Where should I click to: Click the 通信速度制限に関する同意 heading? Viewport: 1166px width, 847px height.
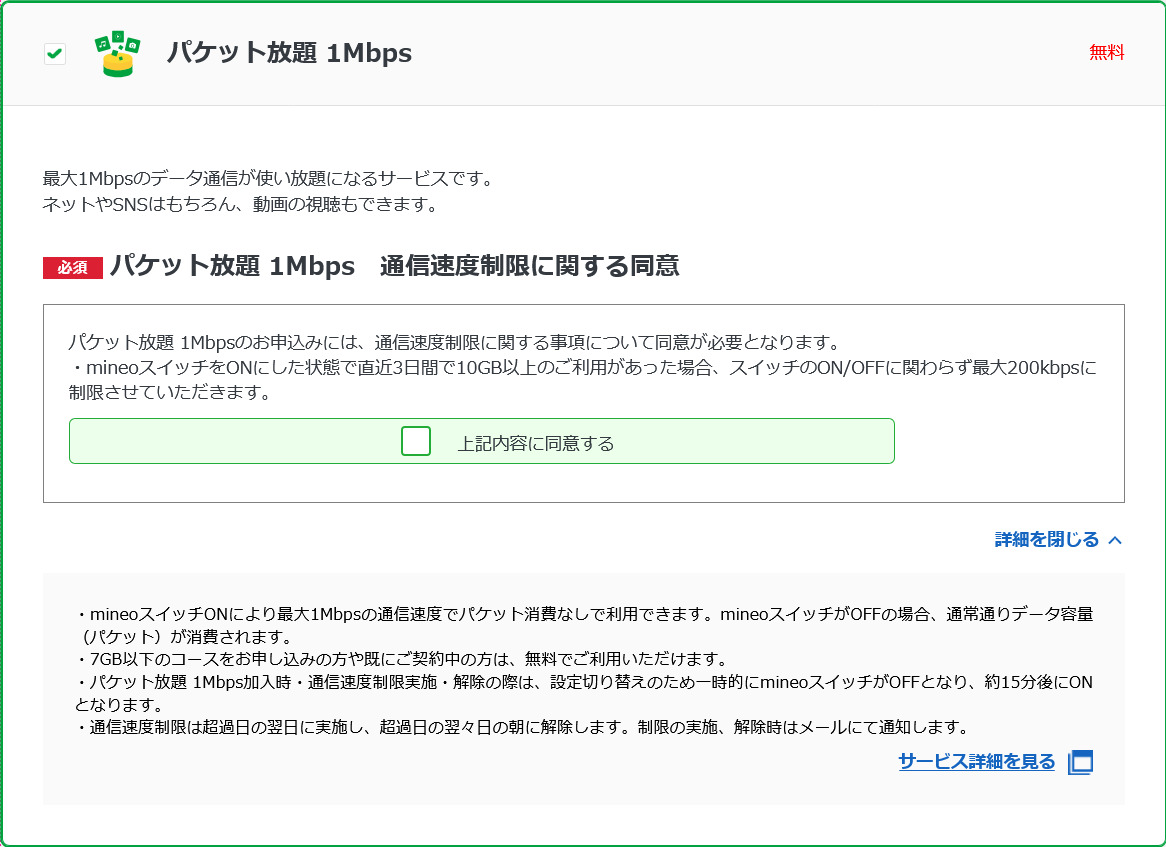click(529, 266)
